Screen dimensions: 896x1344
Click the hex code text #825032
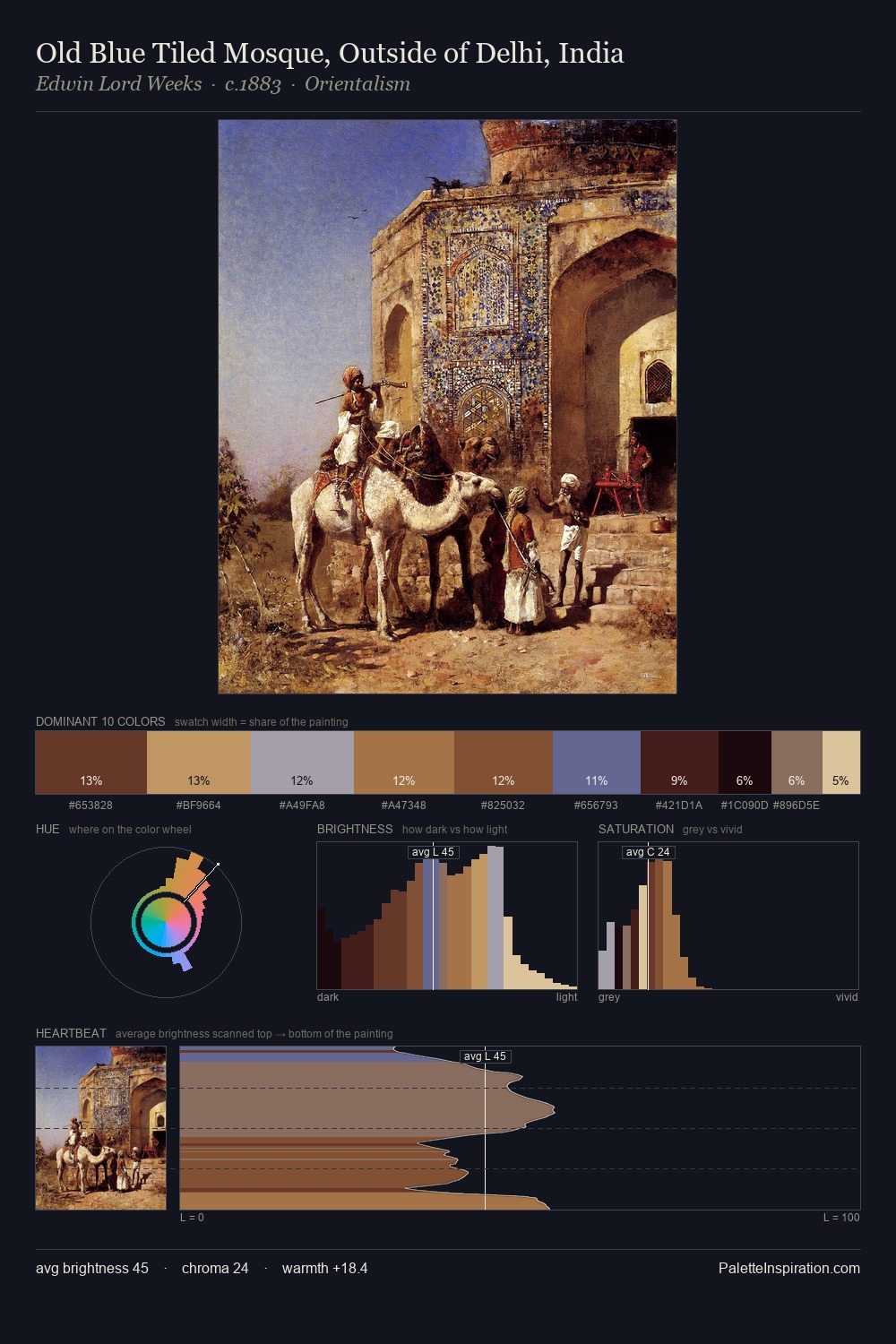point(504,806)
